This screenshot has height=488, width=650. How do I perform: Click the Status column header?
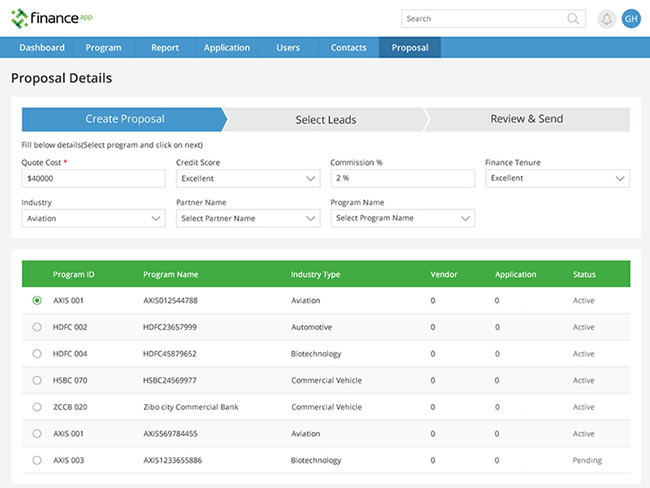coord(584,274)
